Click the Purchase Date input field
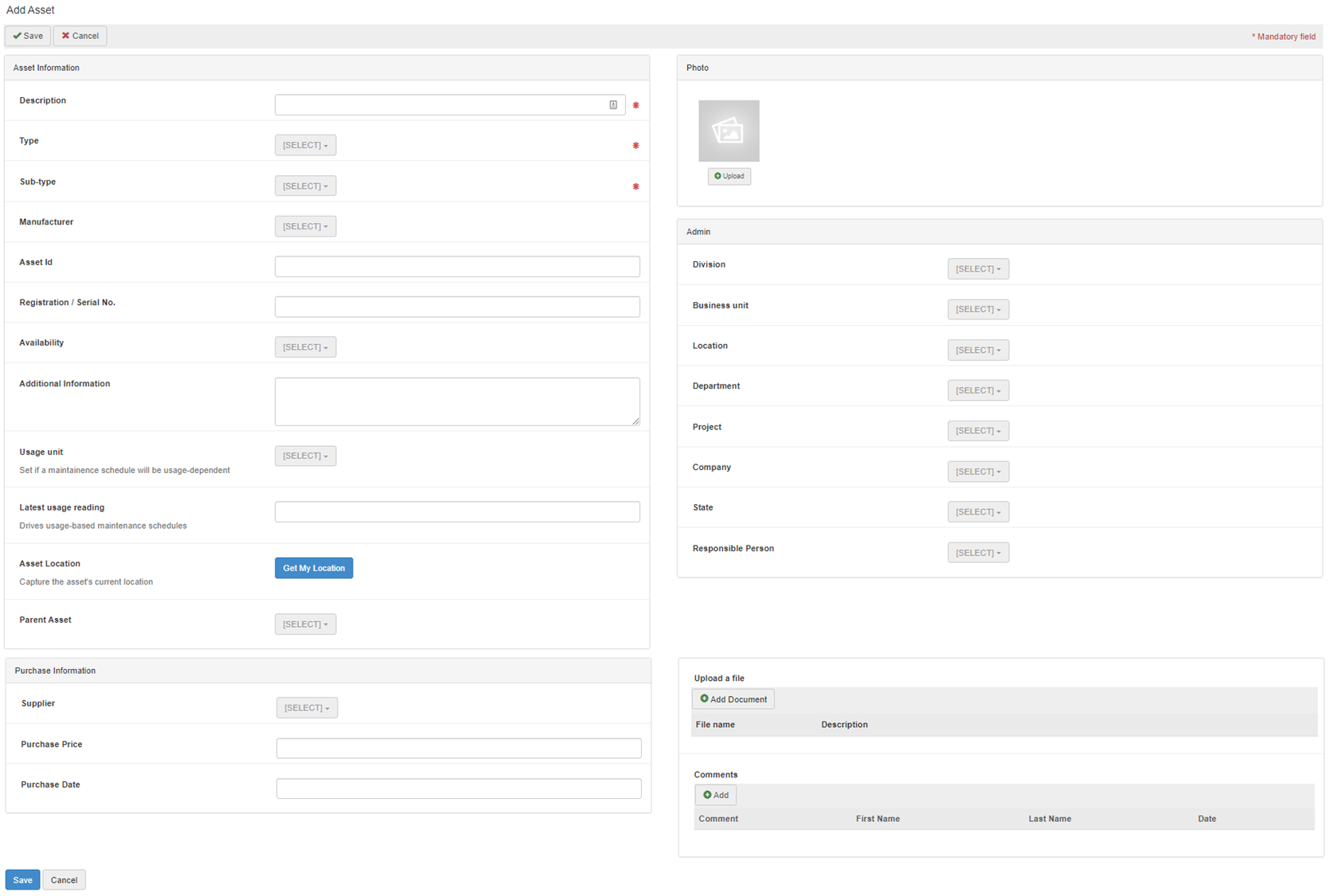The width and height of the screenshot is (1333, 896). 459,788
